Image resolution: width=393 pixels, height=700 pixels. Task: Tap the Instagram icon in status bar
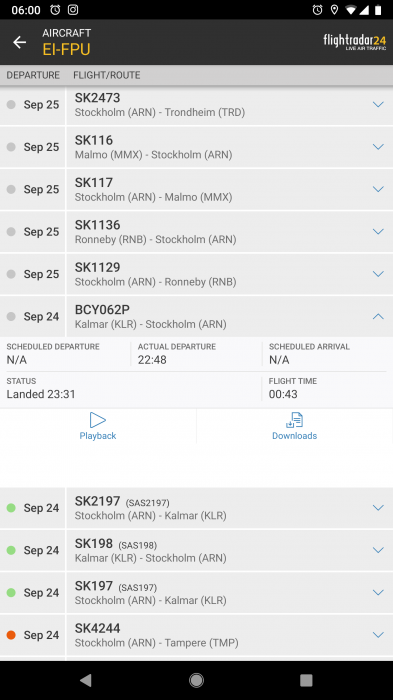point(73,10)
